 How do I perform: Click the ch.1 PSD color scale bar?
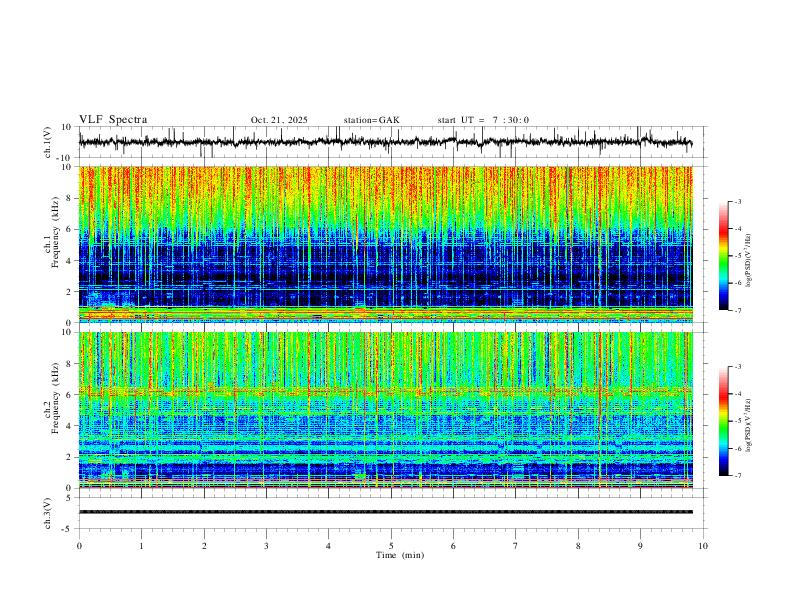coord(724,256)
